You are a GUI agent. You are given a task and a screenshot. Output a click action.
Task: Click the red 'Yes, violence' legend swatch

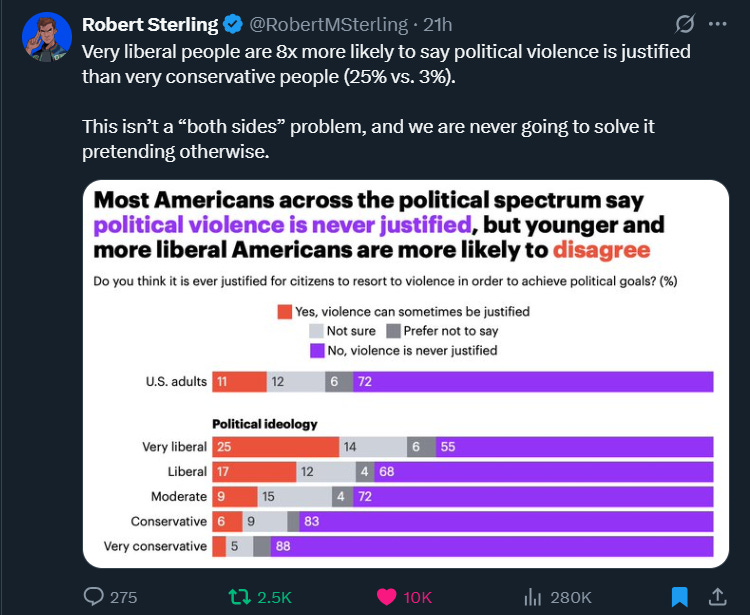point(285,312)
